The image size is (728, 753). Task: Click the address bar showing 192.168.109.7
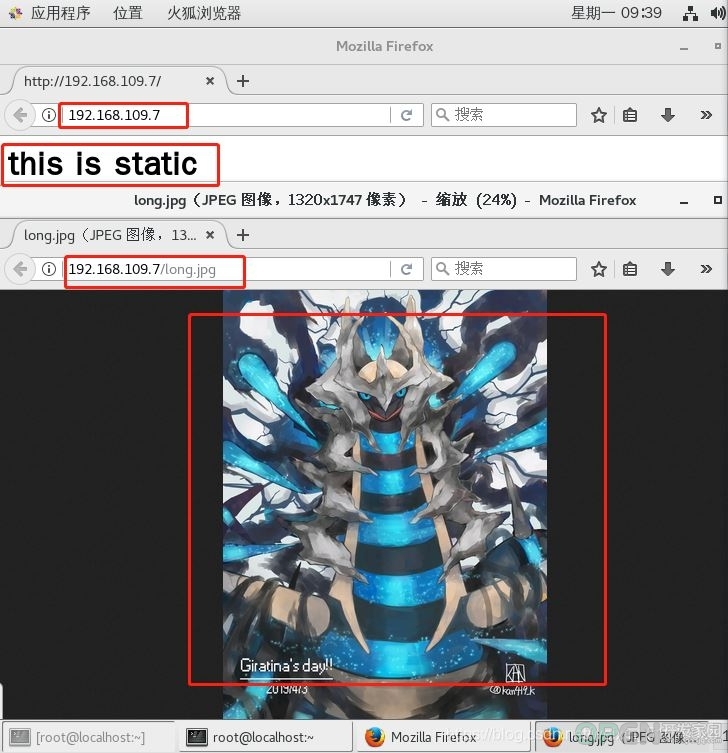click(x=226, y=115)
